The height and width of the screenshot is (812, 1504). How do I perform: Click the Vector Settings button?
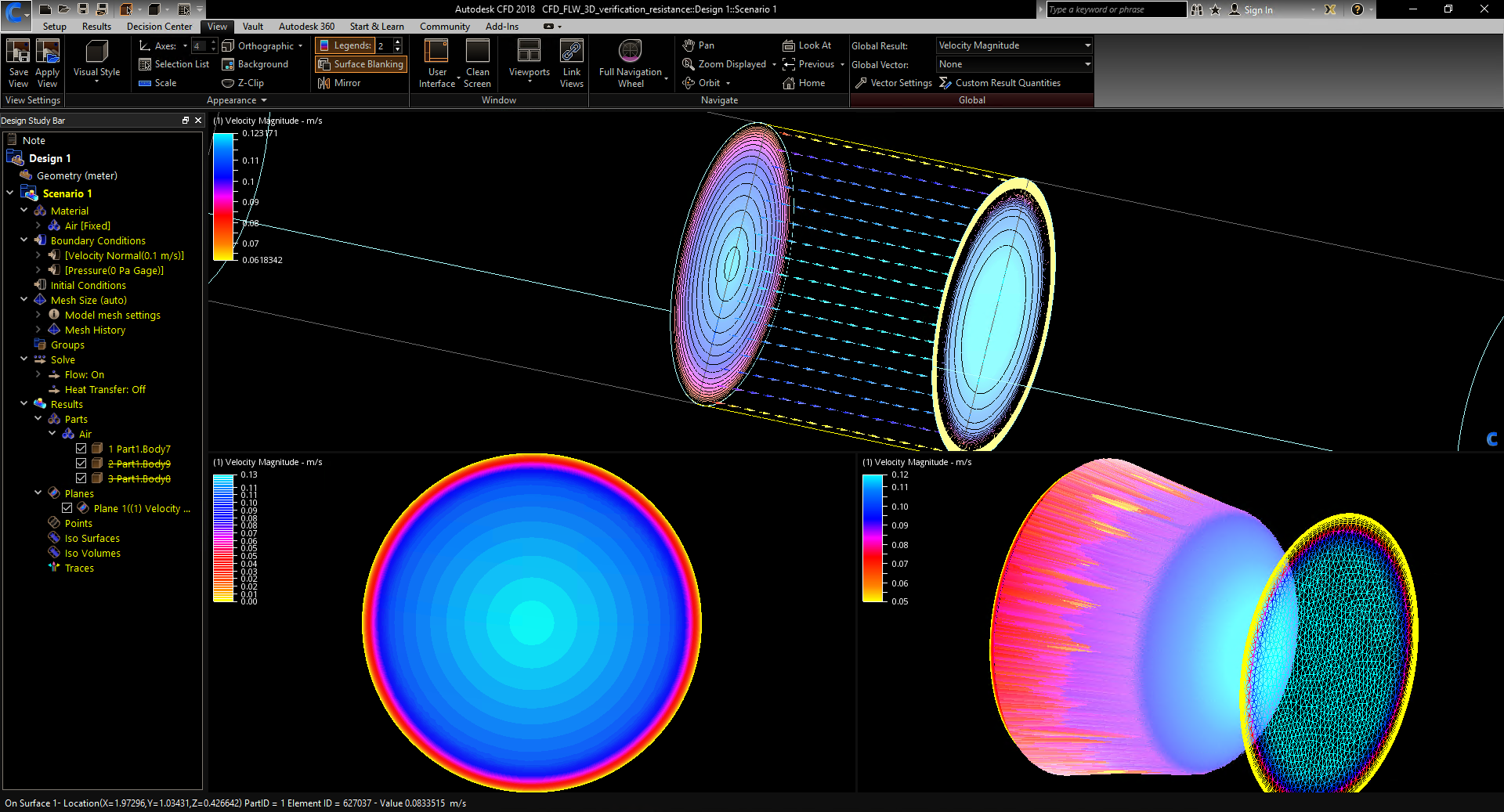point(893,83)
